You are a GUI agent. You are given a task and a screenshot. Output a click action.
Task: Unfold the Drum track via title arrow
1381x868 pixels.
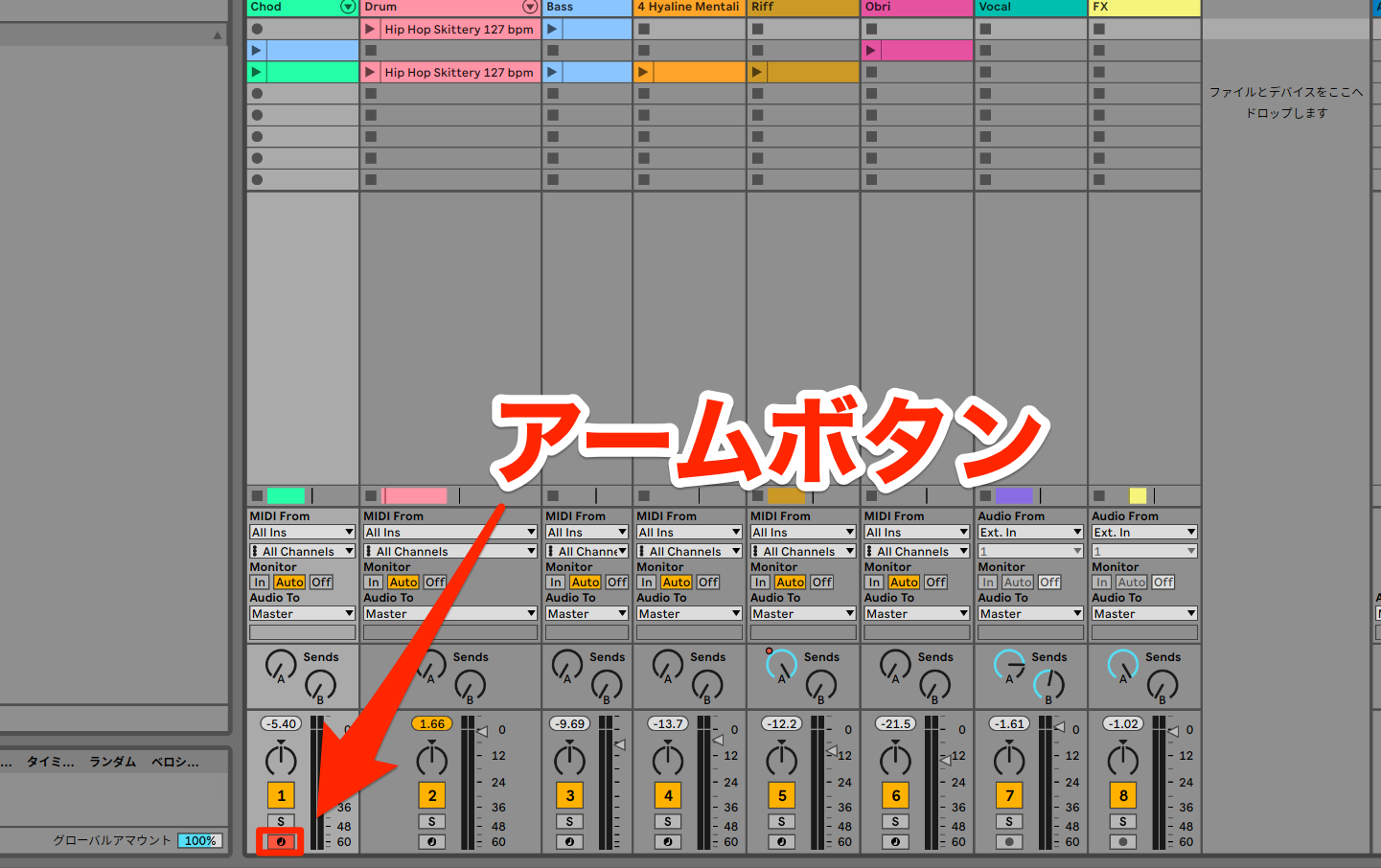530,7
